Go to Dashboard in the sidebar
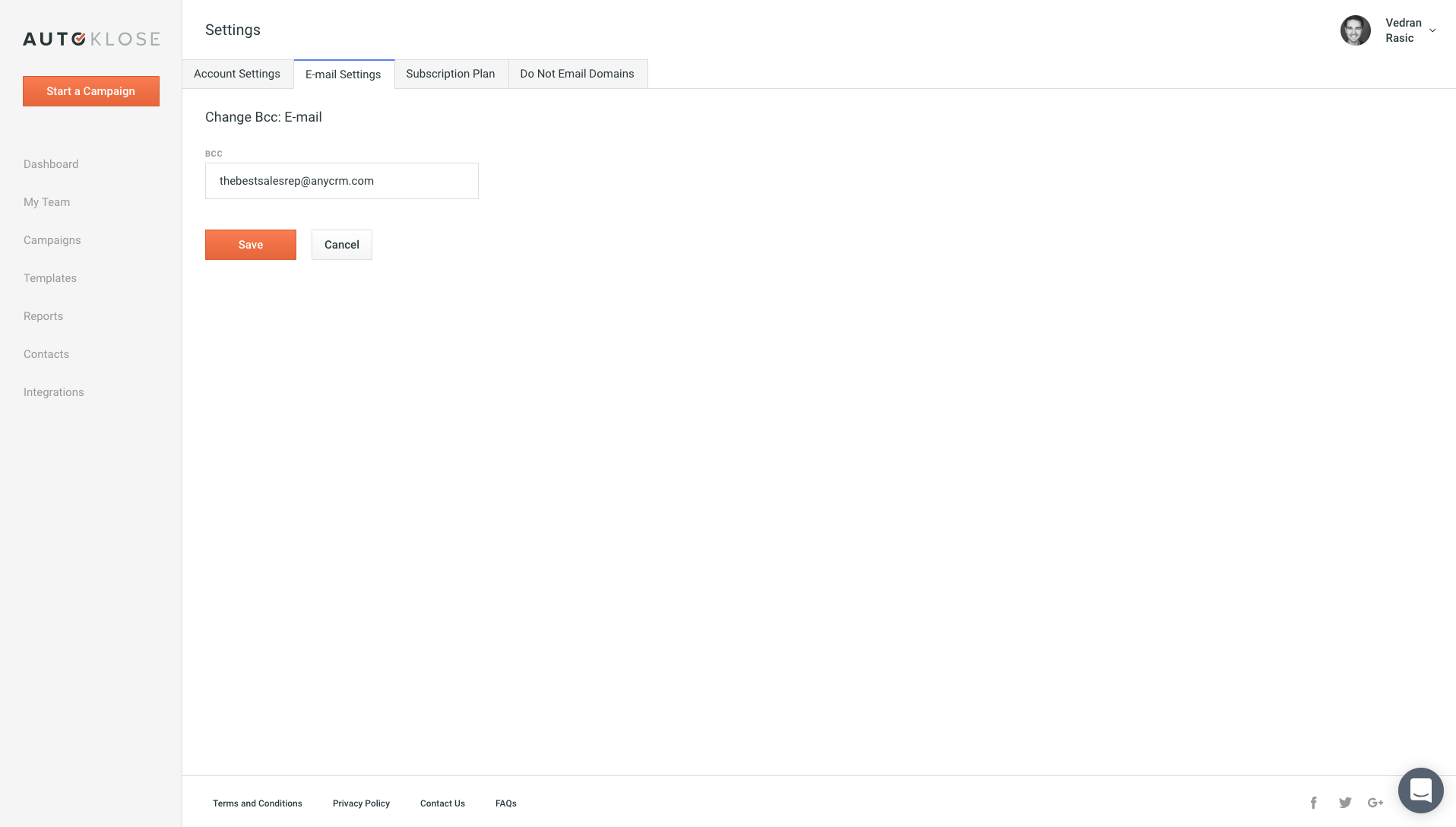Image resolution: width=1456 pixels, height=827 pixels. pos(51,164)
